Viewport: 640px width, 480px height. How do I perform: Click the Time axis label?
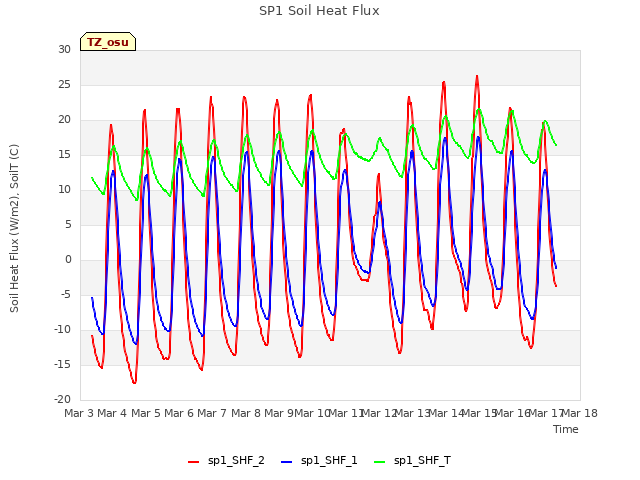566,429
